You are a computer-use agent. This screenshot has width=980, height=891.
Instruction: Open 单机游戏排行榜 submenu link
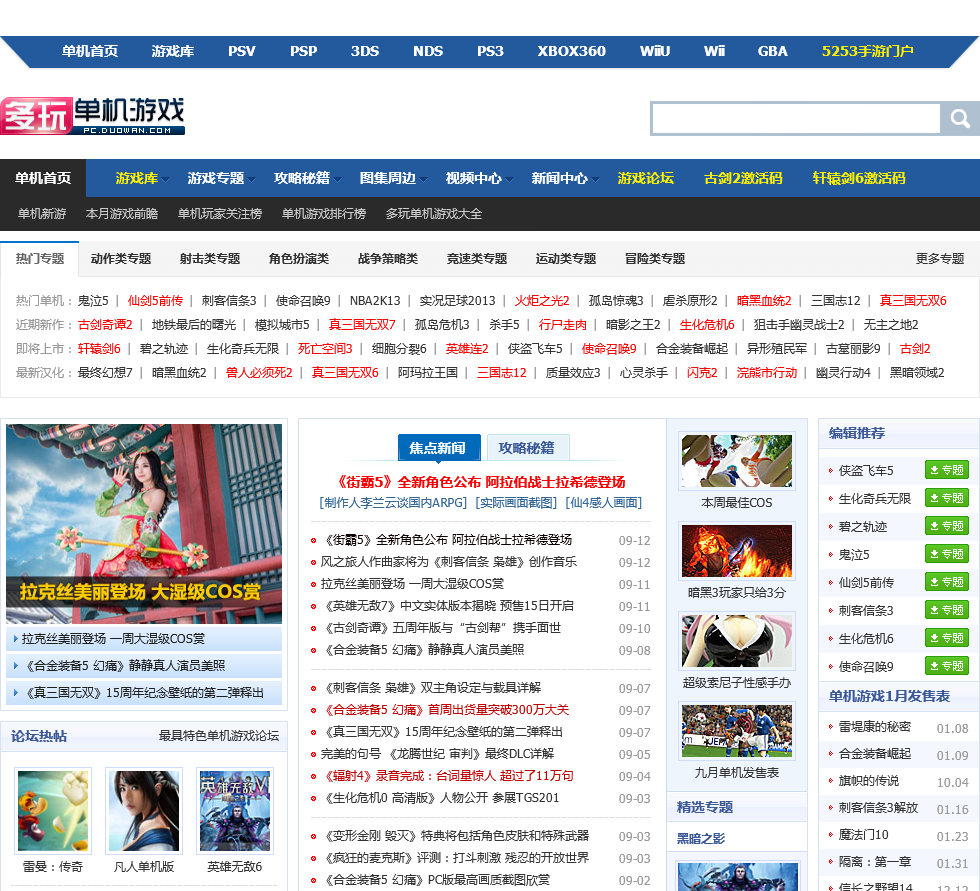[x=324, y=214]
